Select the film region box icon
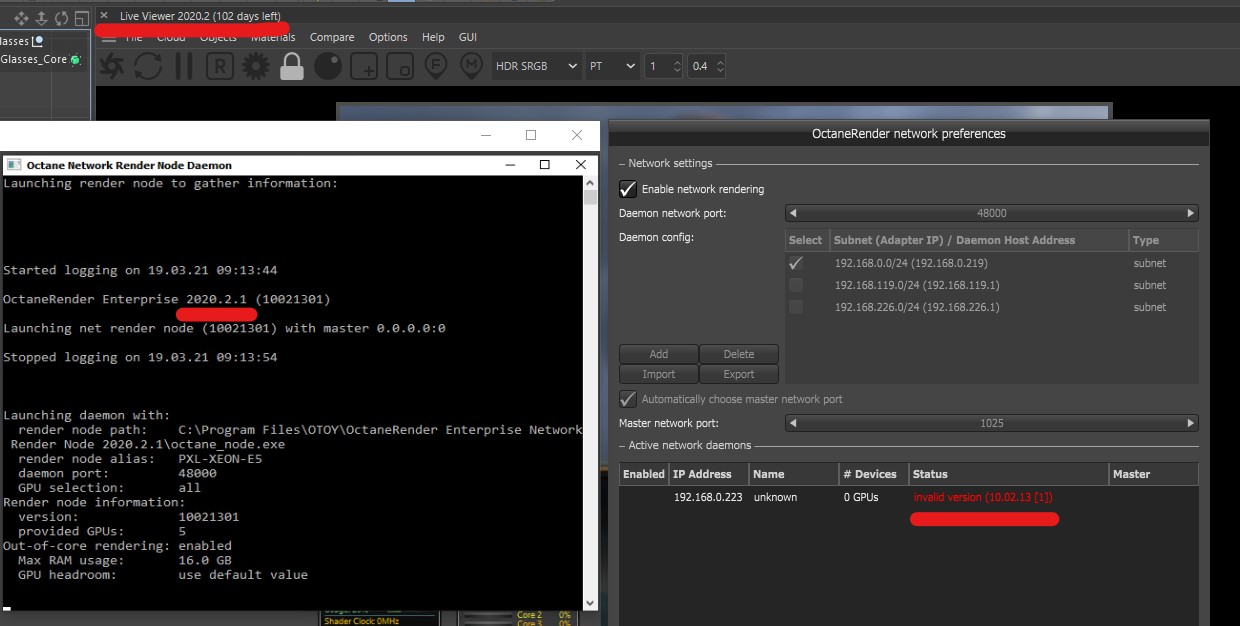Image resolution: width=1240 pixels, height=626 pixels. [x=399, y=67]
